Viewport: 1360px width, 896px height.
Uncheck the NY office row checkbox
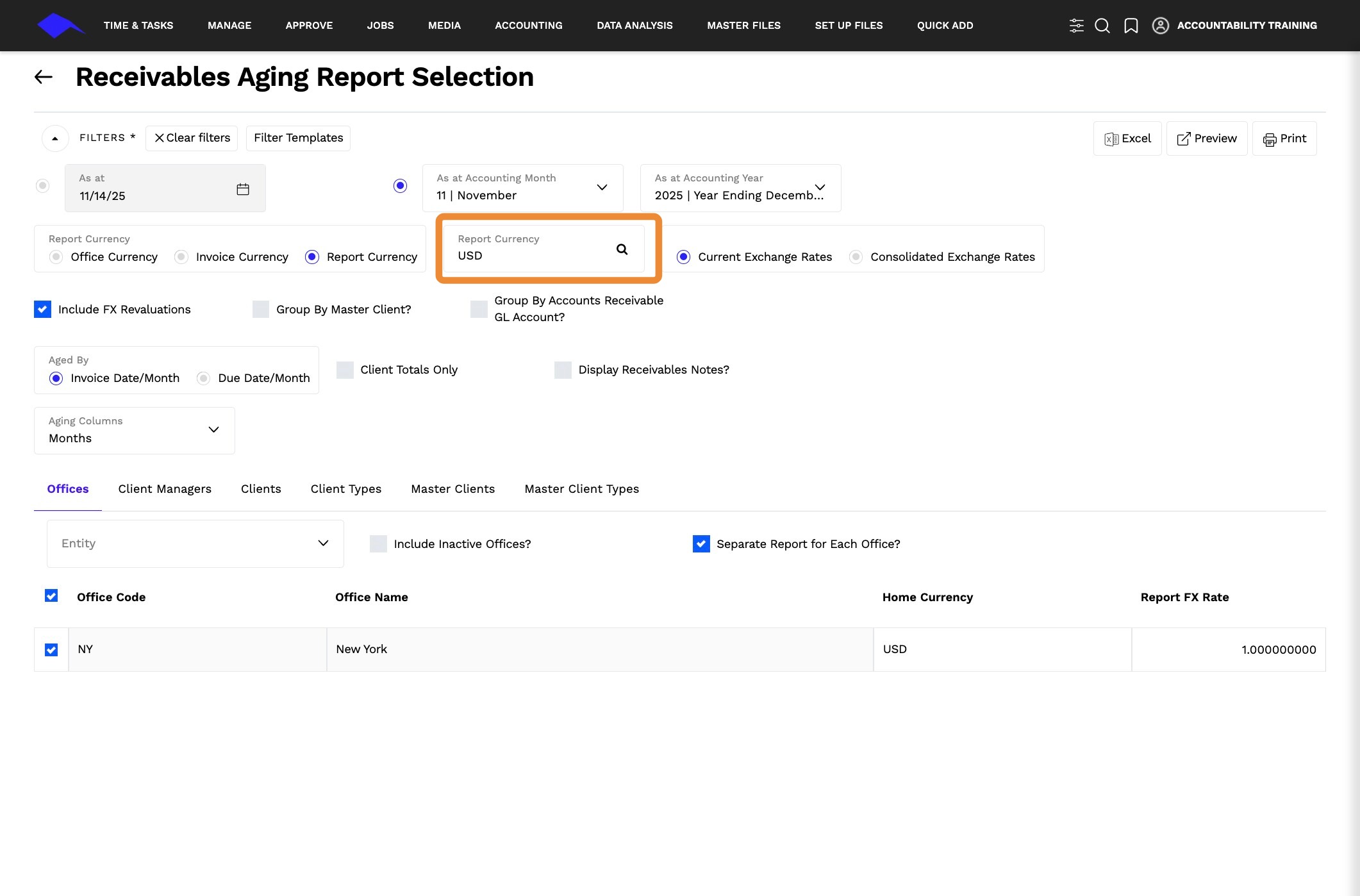point(51,650)
